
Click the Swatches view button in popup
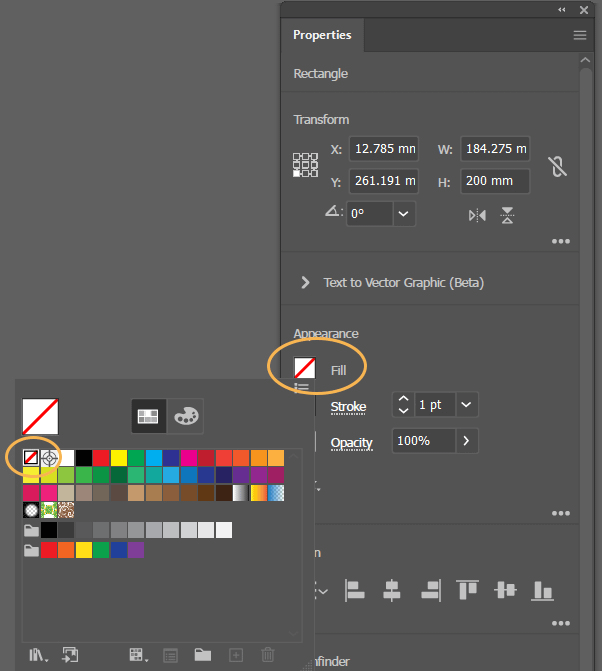148,416
